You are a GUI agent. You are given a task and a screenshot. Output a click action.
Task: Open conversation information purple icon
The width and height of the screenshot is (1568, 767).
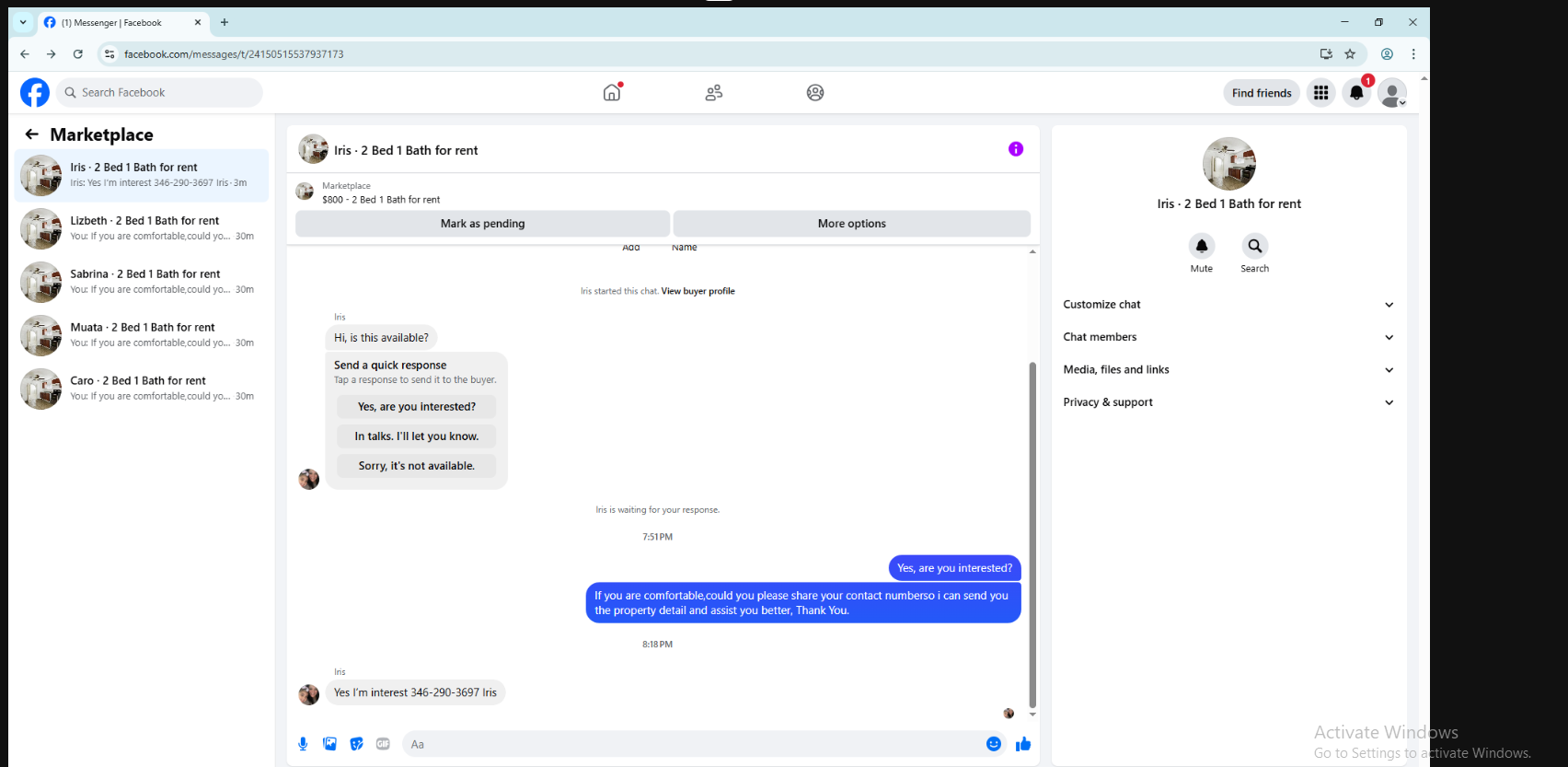click(1016, 149)
